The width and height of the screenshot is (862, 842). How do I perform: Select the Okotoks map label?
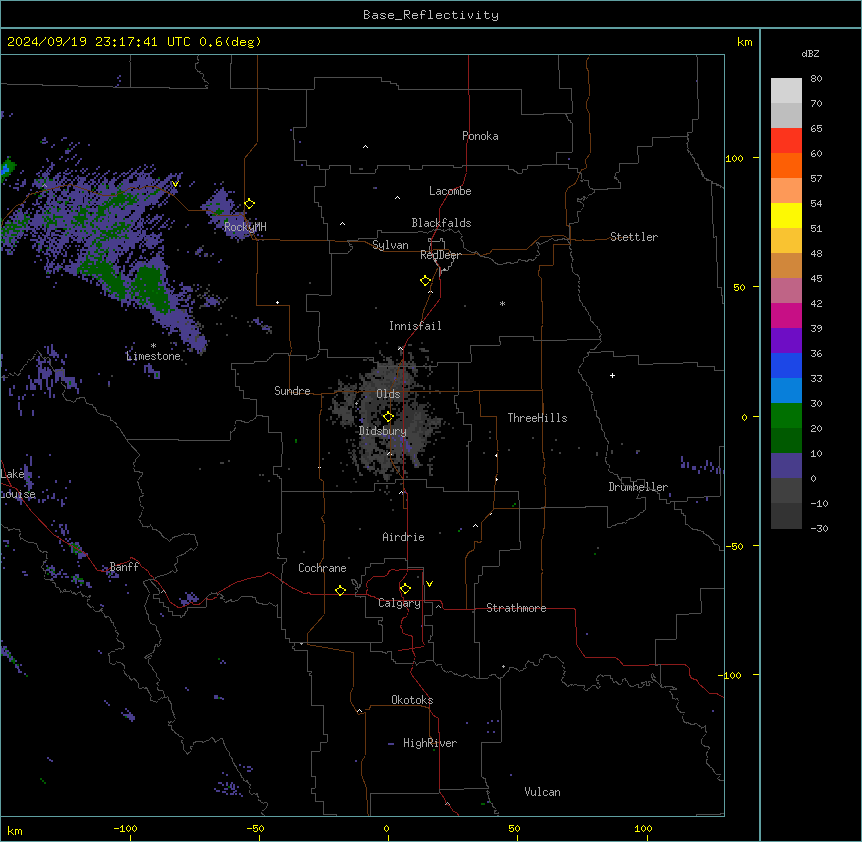[x=412, y=700]
